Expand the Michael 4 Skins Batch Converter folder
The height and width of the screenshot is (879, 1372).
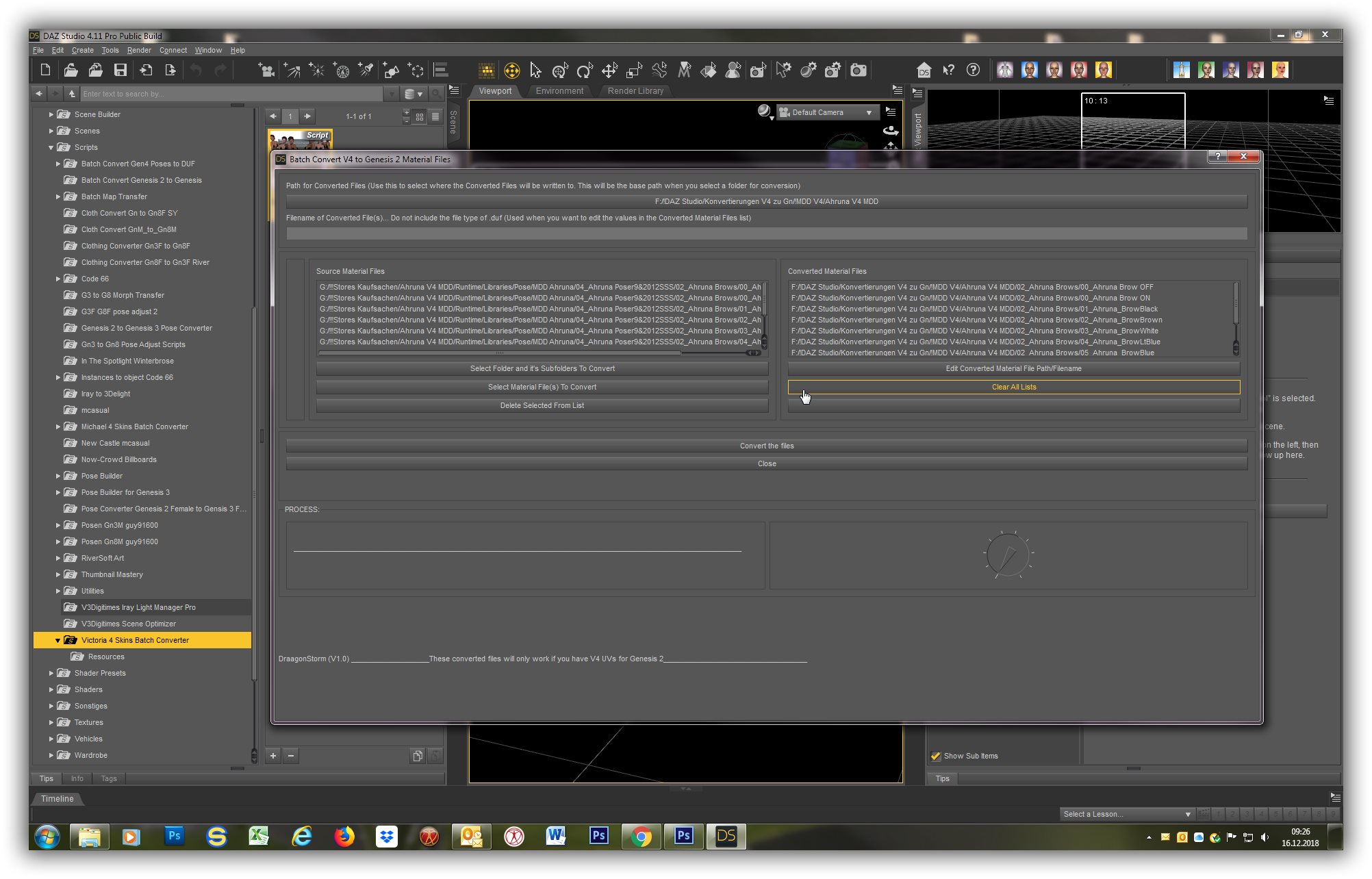point(58,426)
